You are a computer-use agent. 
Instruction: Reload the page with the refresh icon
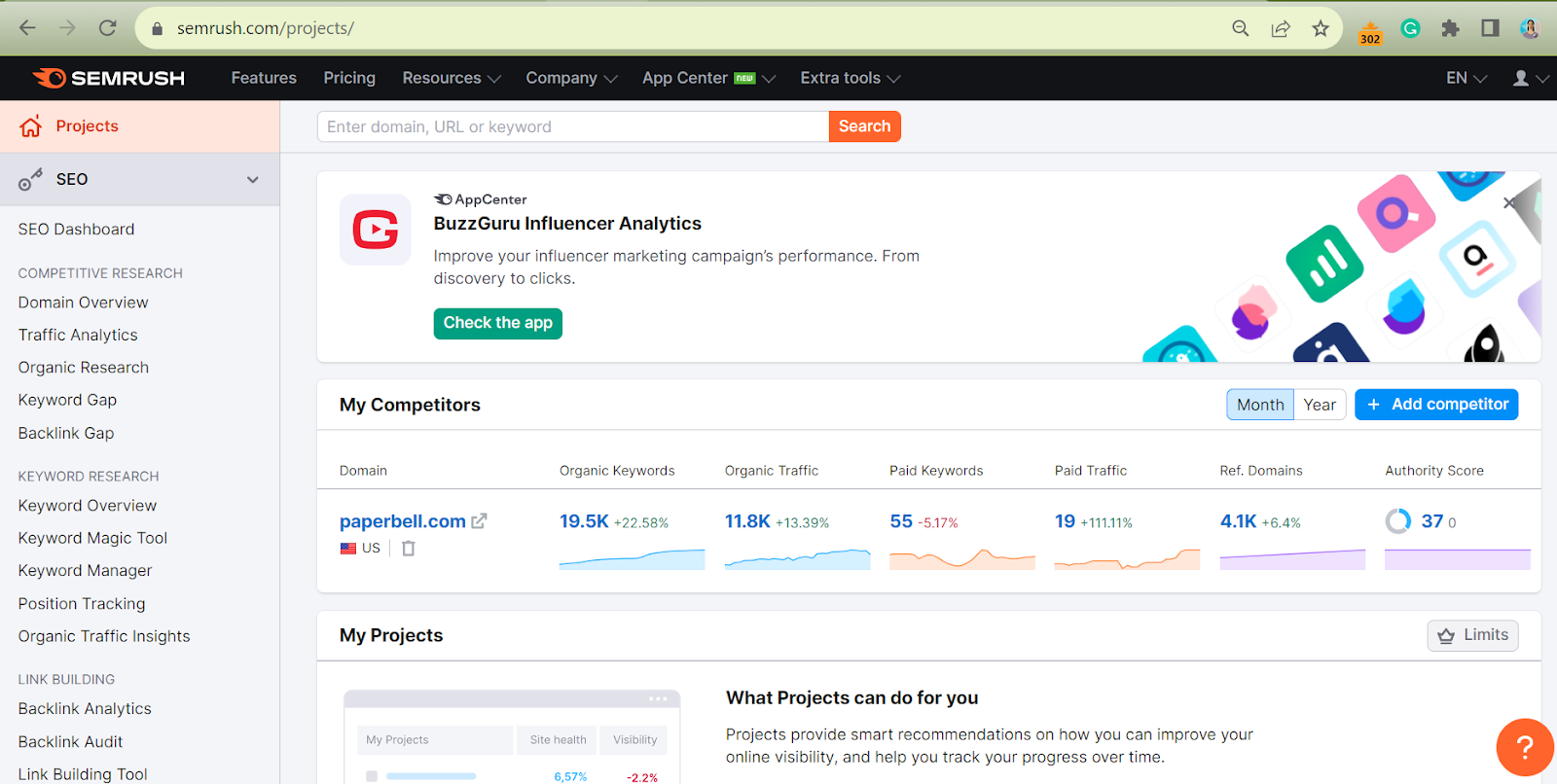[107, 28]
